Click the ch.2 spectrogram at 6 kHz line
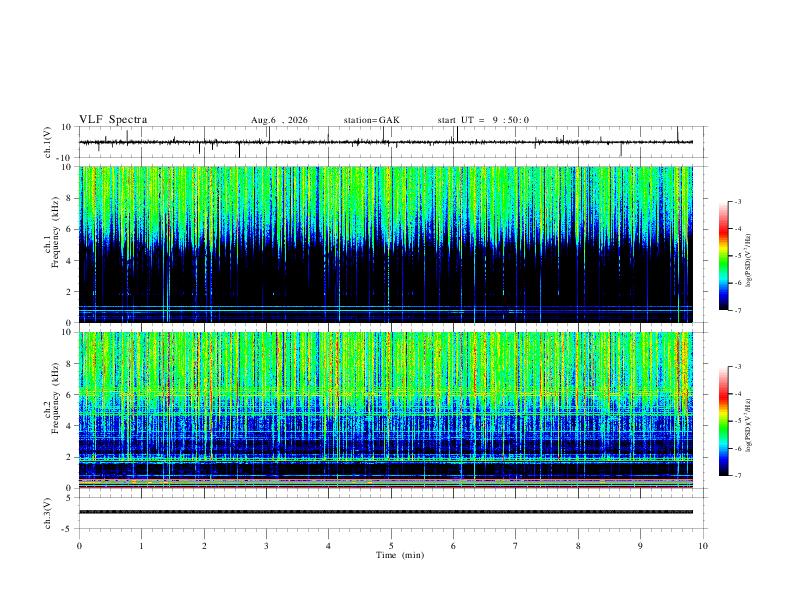Viewport: 792px width, 612px height. [386, 393]
